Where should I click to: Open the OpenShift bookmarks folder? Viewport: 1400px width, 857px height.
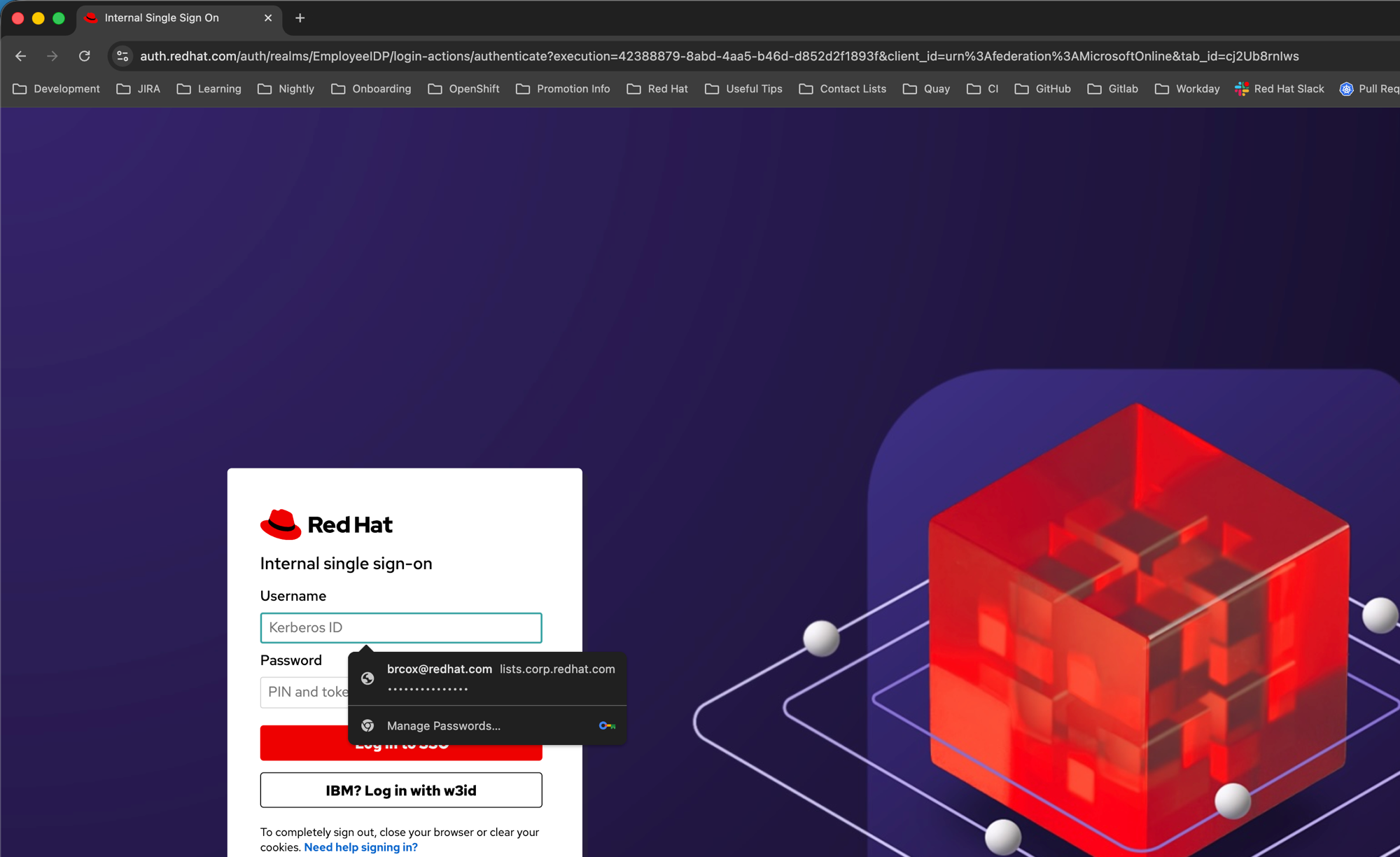point(464,89)
